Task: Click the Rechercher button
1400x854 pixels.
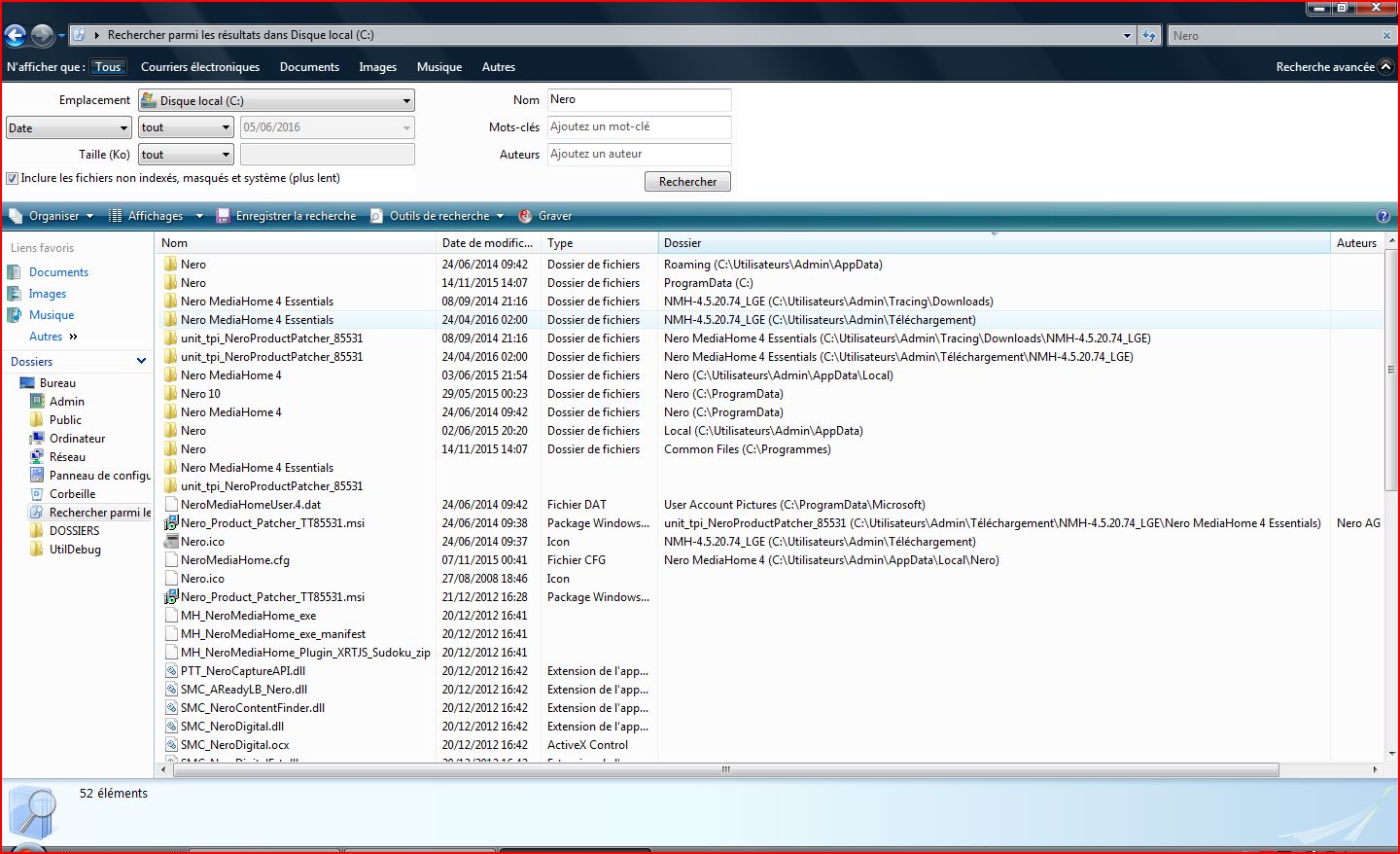Action: (x=687, y=182)
